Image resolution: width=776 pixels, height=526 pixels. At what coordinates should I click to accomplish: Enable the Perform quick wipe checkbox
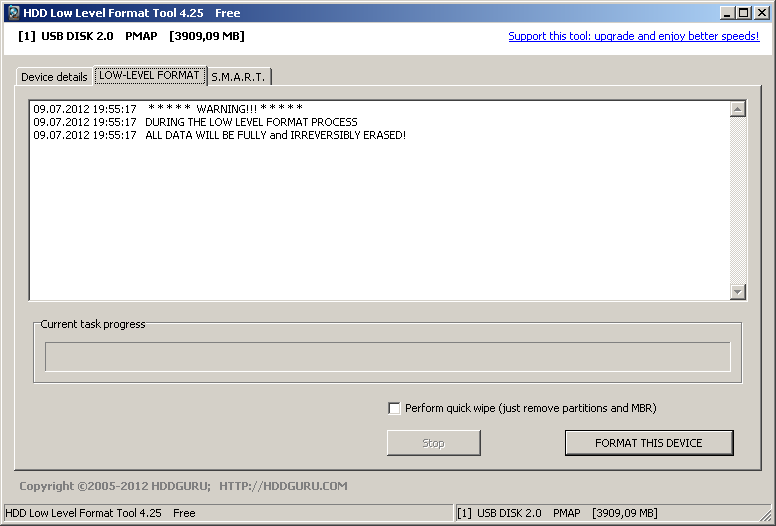coord(394,408)
